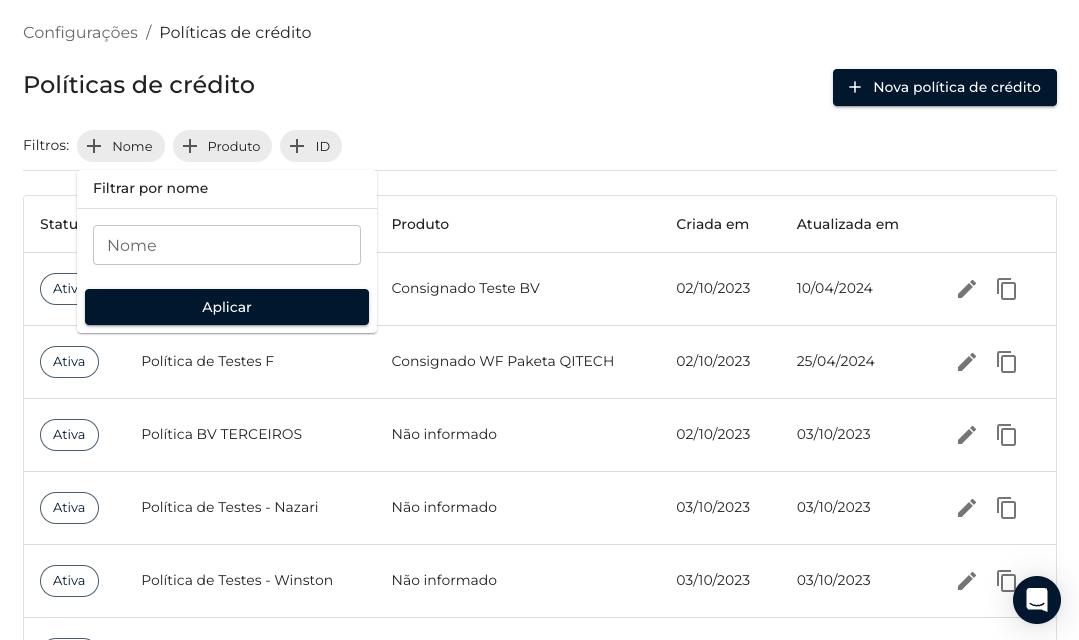Duplicate the Consignado Teste BV policy
1079x640 pixels.
pos(1006,289)
